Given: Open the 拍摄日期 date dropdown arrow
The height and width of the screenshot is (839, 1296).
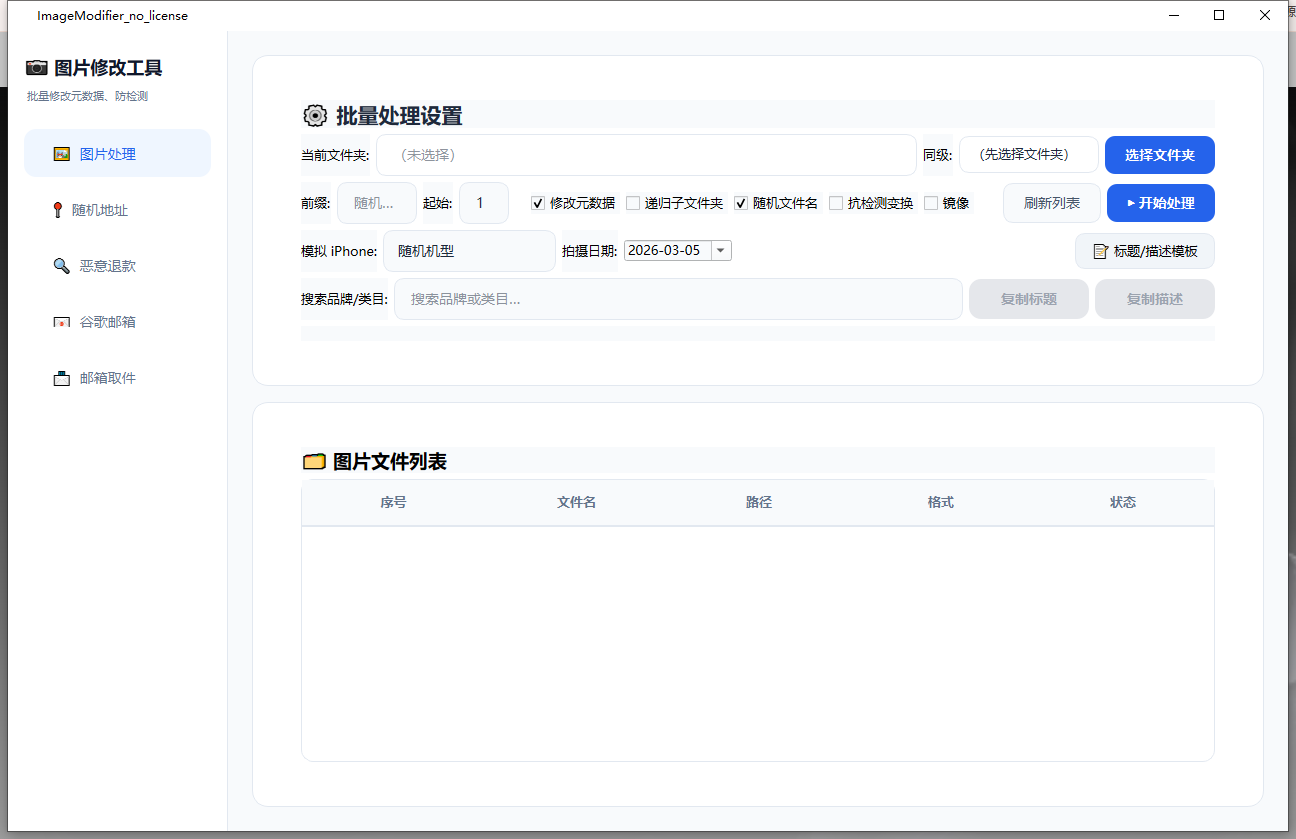Looking at the screenshot, I should (721, 251).
